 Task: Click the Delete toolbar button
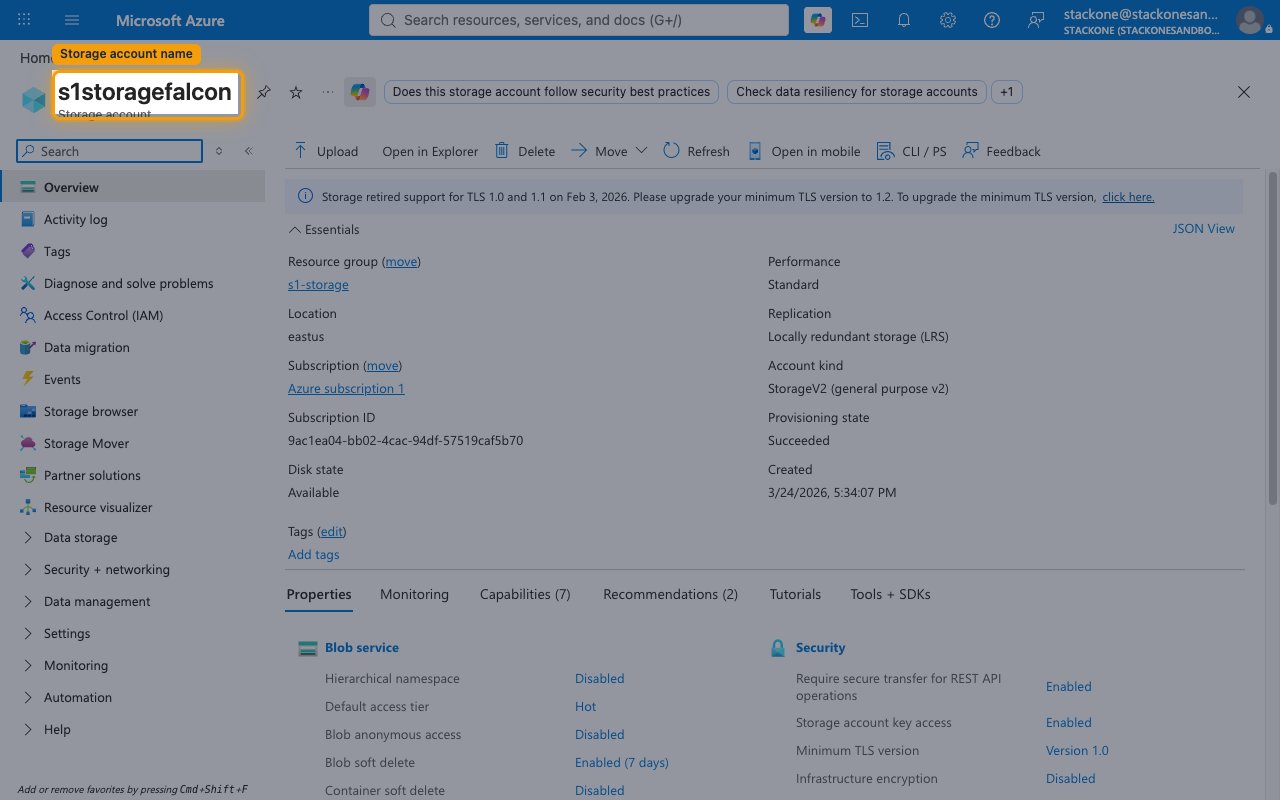tap(524, 151)
